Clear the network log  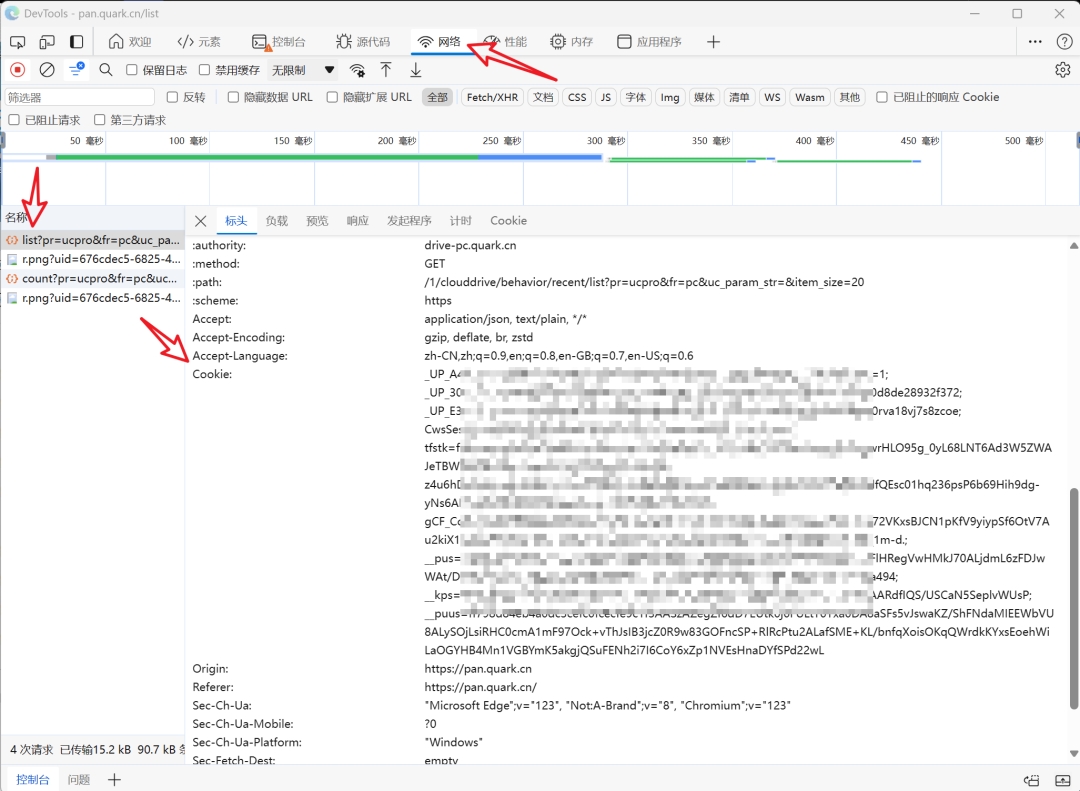pyautogui.click(x=47, y=70)
